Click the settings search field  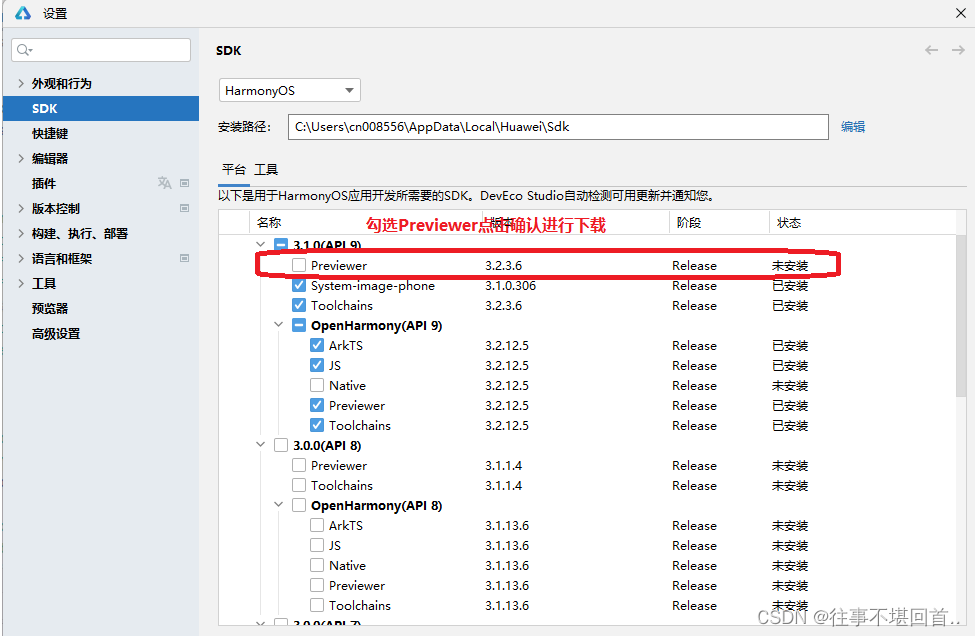(x=101, y=50)
